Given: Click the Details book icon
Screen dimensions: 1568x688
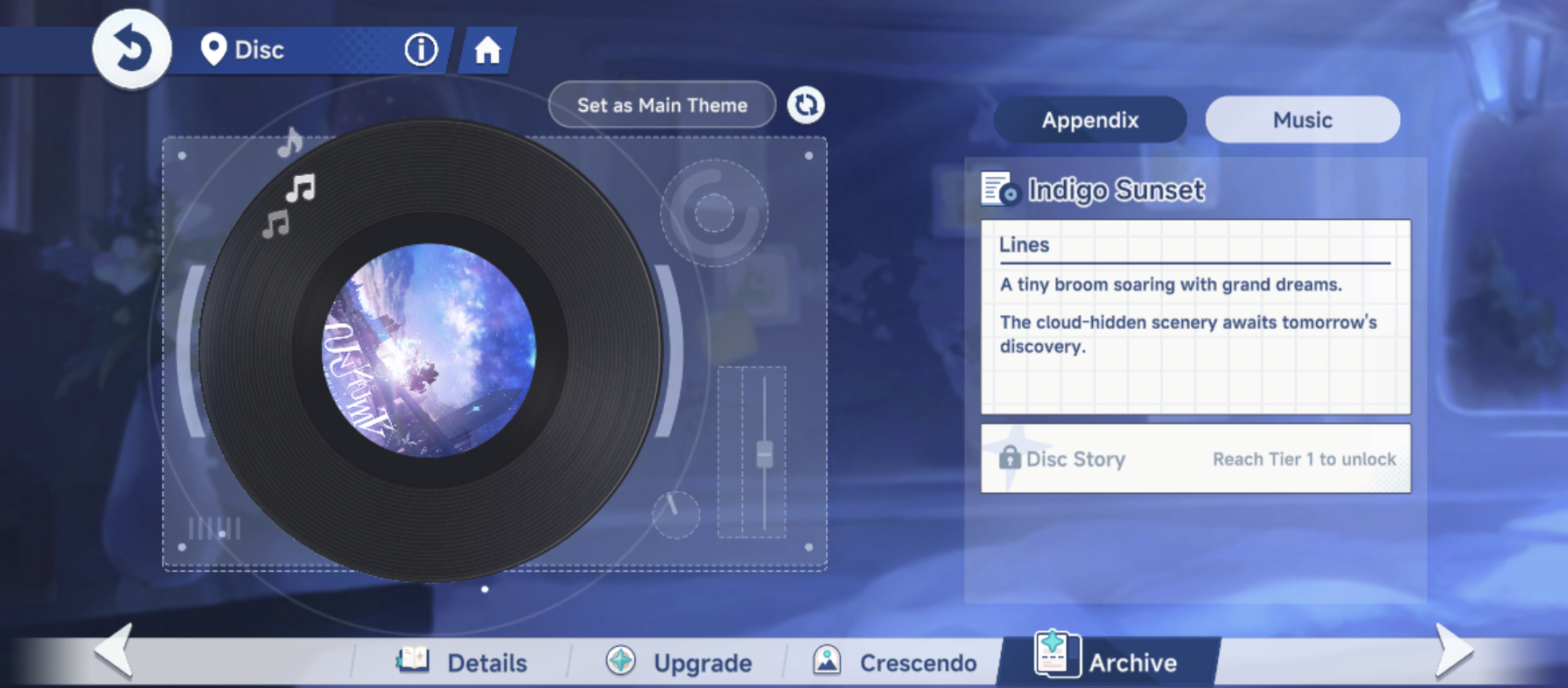Looking at the screenshot, I should pyautogui.click(x=412, y=660).
